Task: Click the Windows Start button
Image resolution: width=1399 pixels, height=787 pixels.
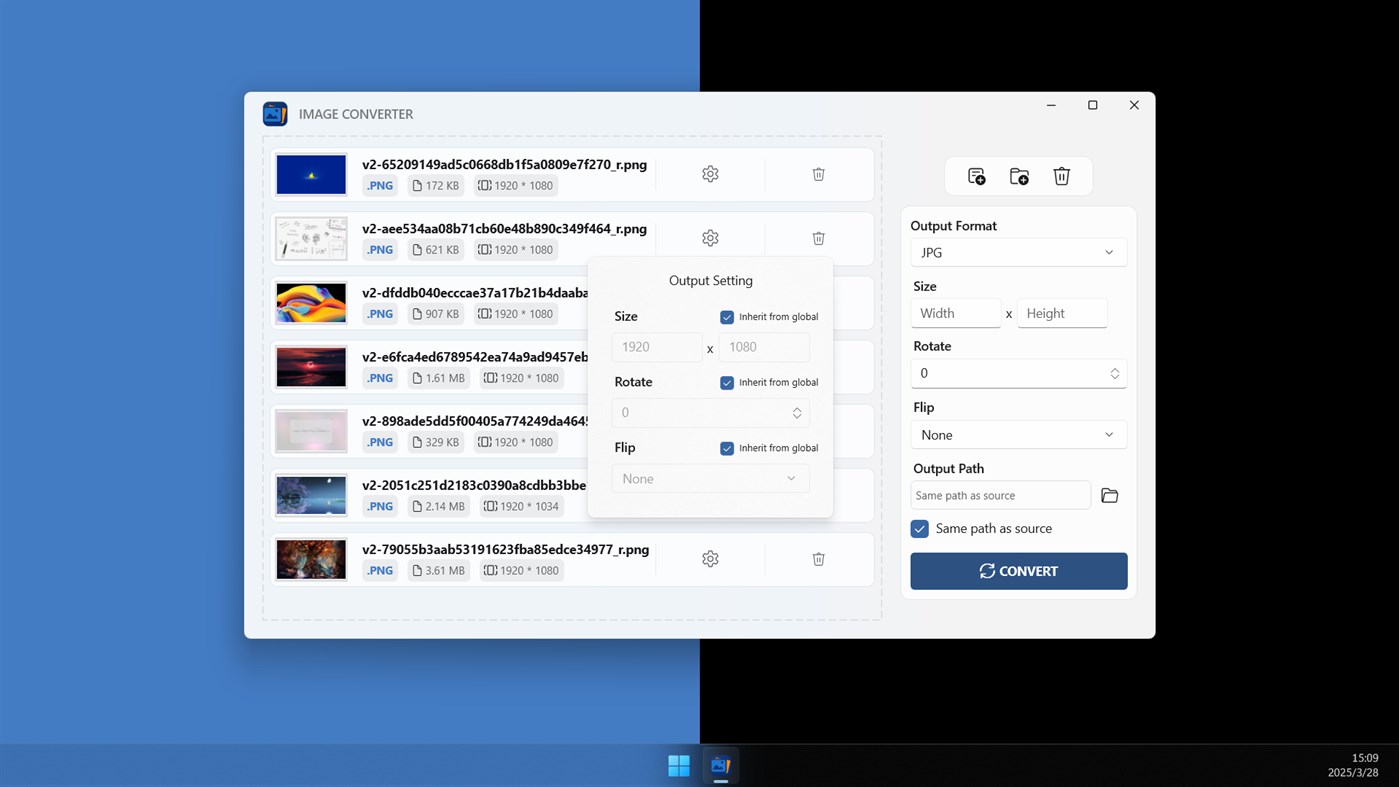Action: tap(678, 765)
